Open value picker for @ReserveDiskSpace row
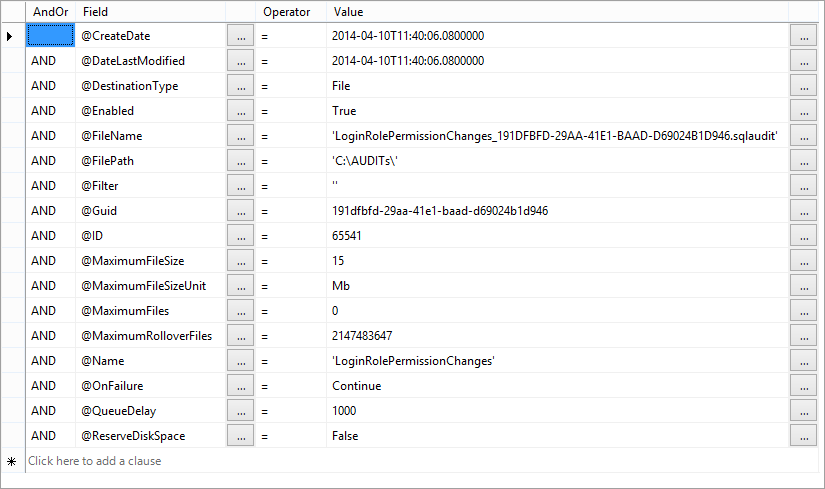Image resolution: width=825 pixels, height=489 pixels. click(x=803, y=436)
